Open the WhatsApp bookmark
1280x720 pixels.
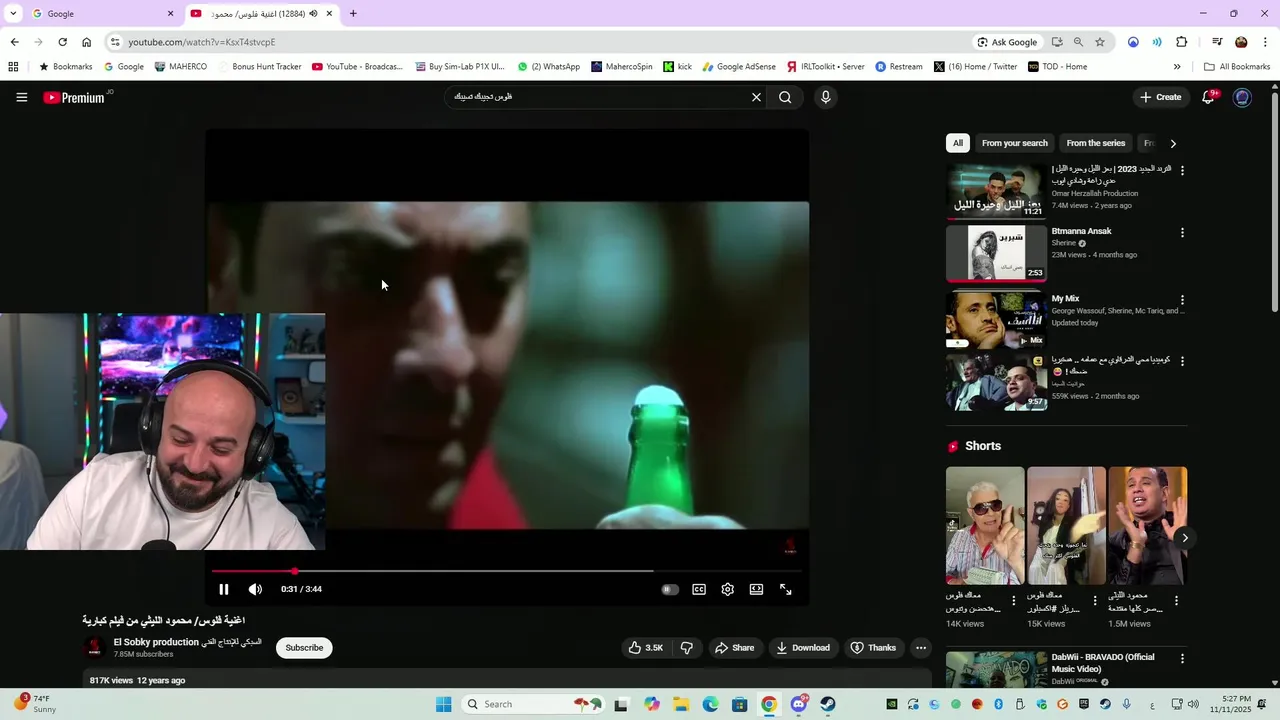click(x=549, y=67)
